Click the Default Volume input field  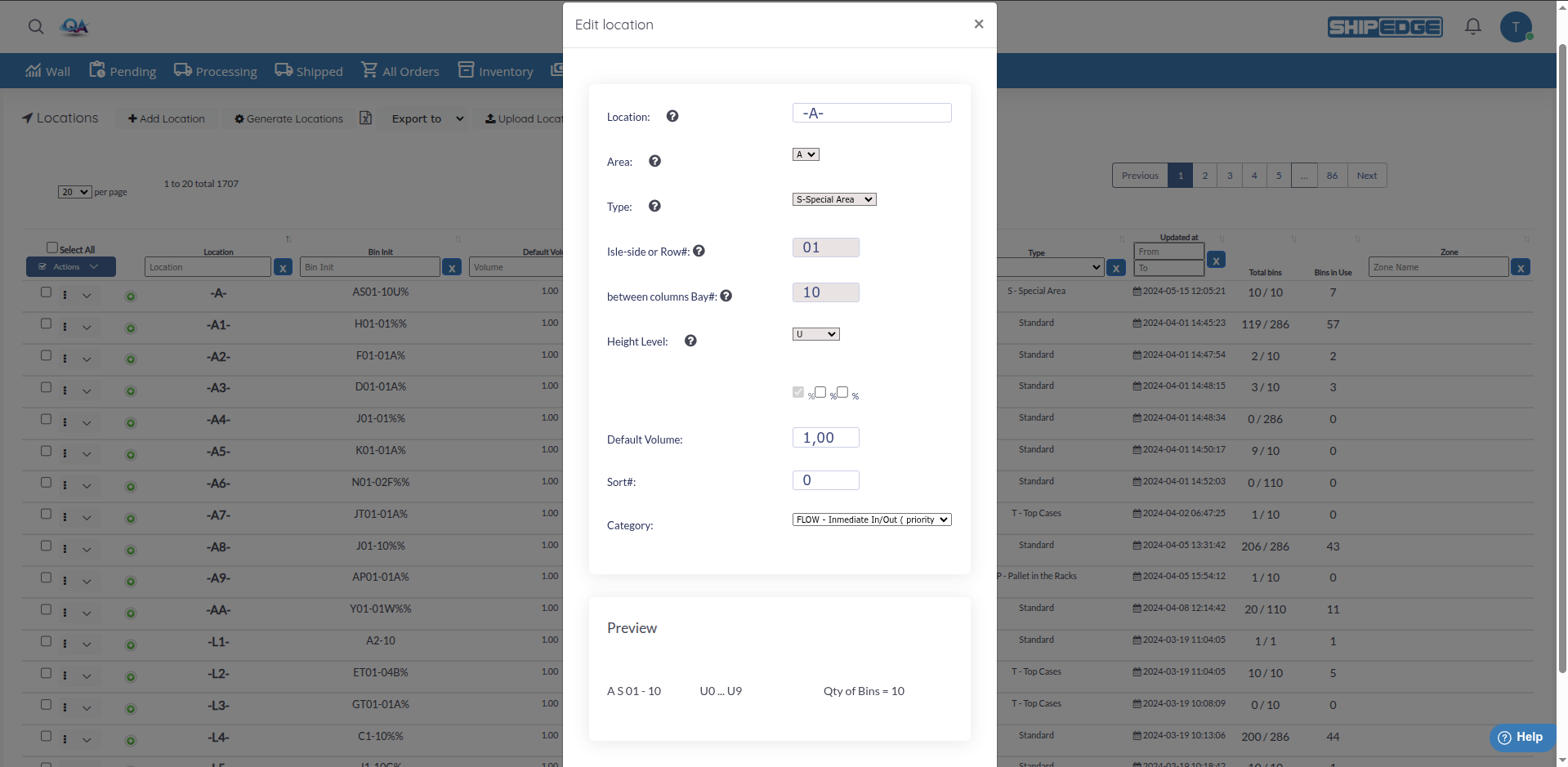pyautogui.click(x=825, y=438)
